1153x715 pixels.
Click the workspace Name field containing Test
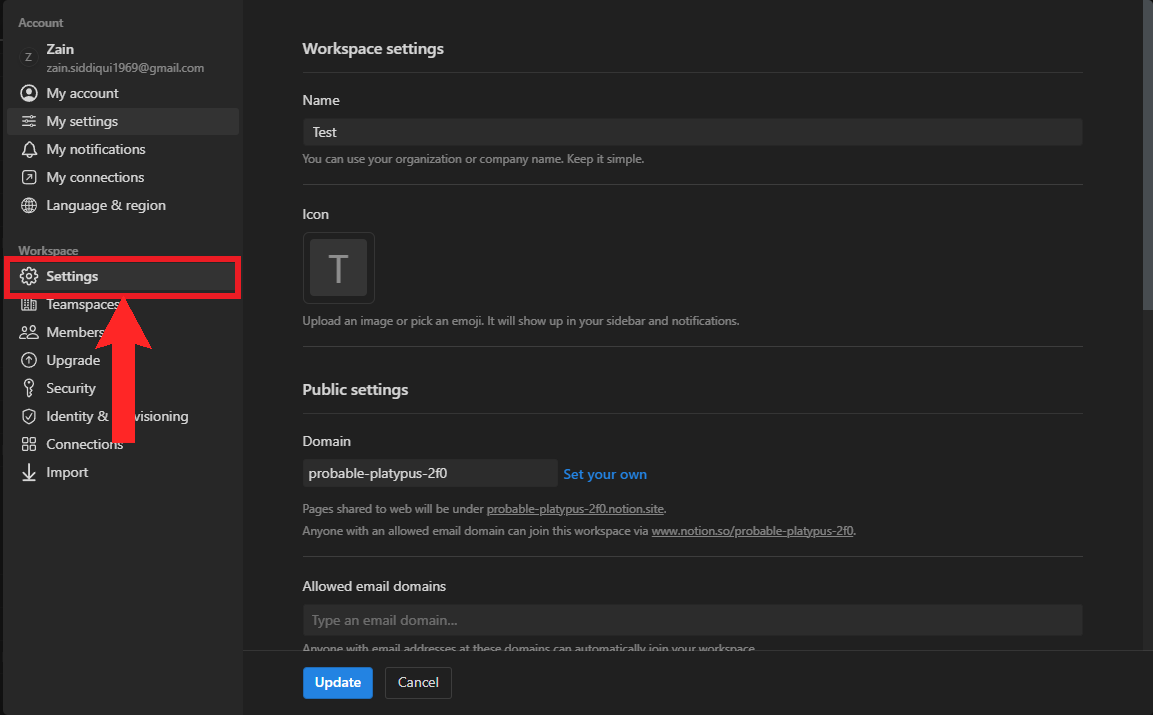point(692,132)
